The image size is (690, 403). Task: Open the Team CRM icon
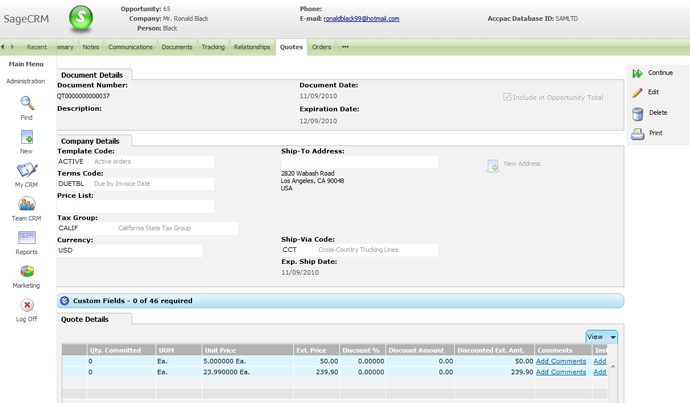[x=27, y=204]
